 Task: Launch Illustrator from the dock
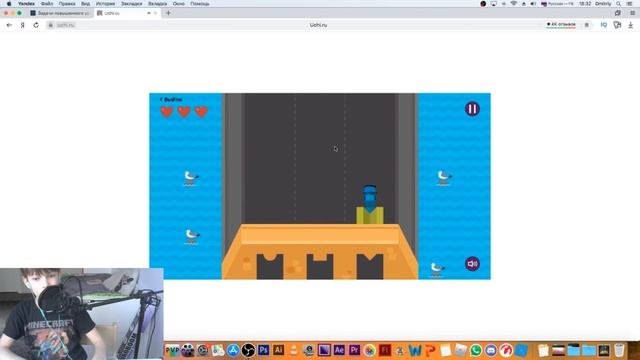[278, 350]
